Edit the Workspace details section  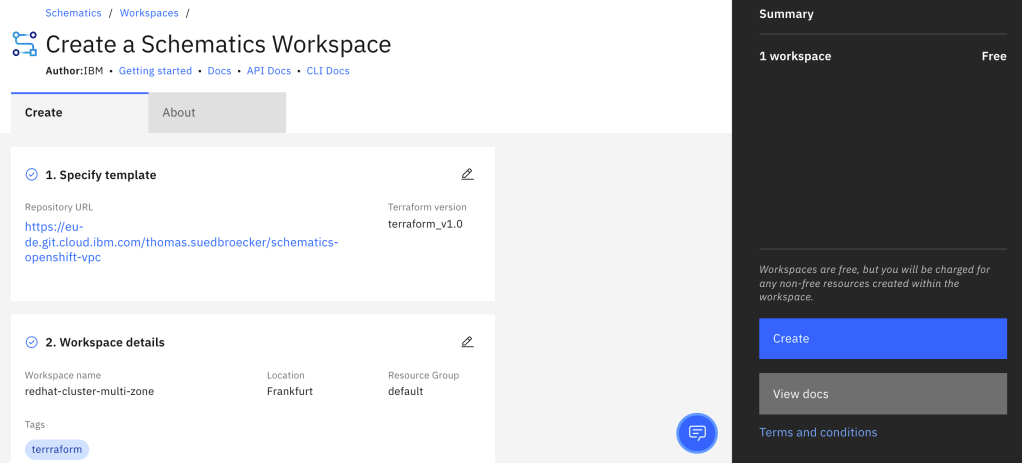[467, 342]
